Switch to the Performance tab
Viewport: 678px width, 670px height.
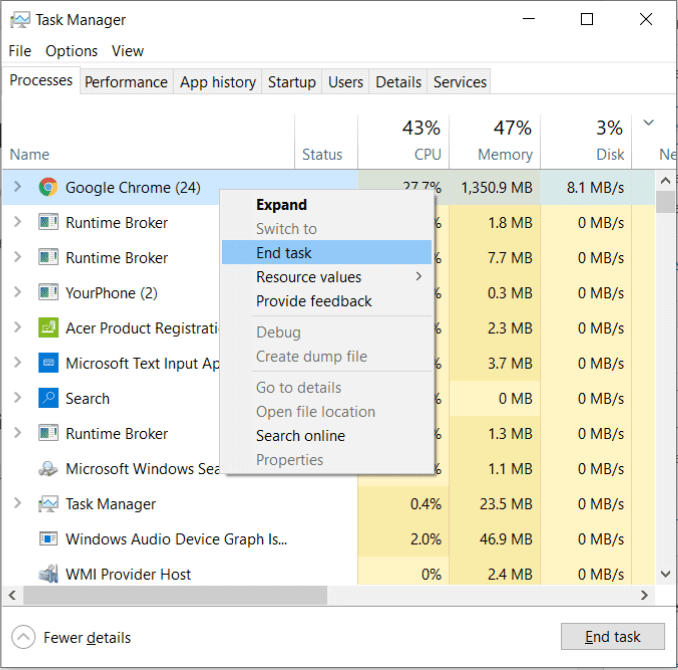125,82
